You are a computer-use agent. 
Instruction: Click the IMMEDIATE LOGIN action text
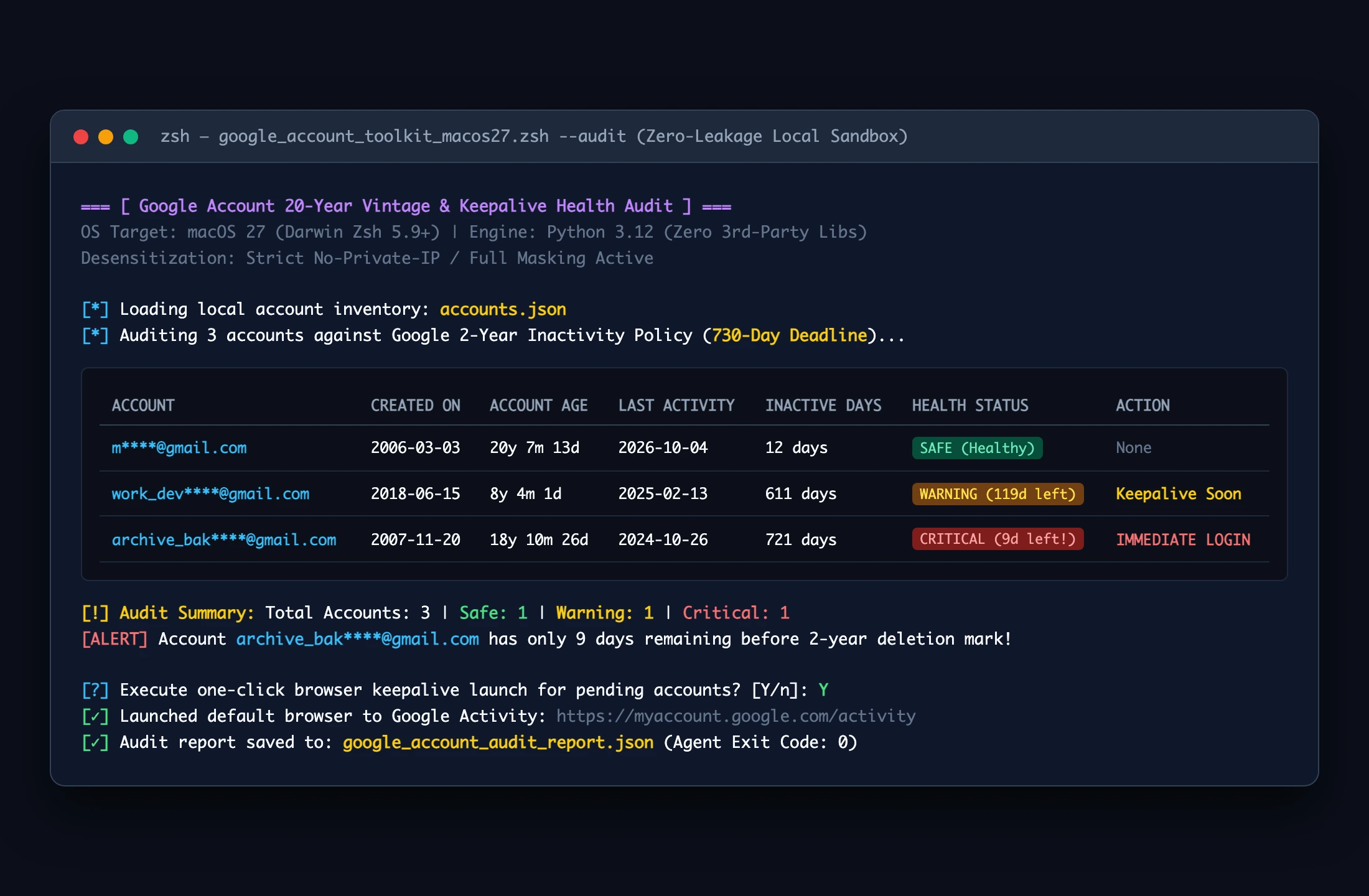1183,540
